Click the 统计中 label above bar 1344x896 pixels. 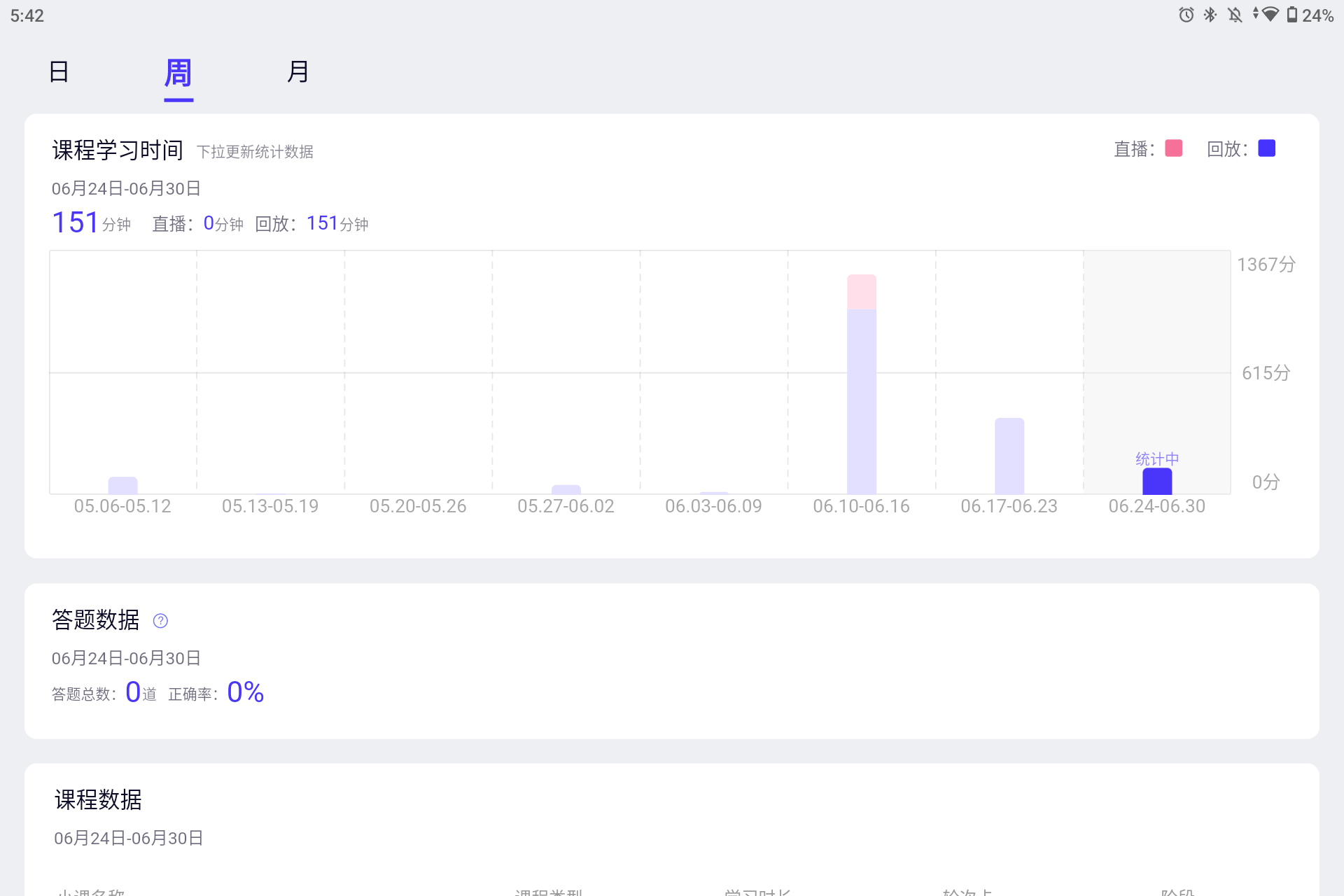[x=1157, y=459]
